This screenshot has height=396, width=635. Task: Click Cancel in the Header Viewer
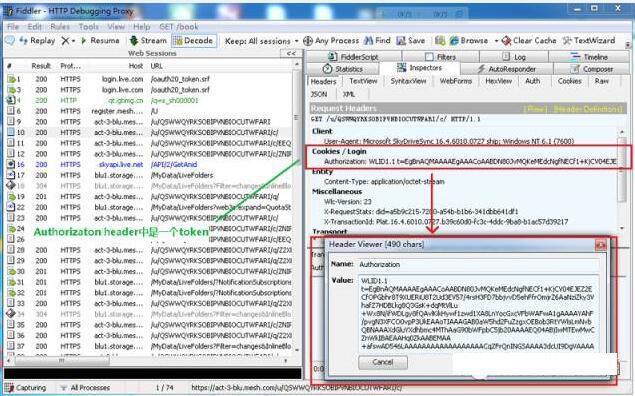click(383, 362)
